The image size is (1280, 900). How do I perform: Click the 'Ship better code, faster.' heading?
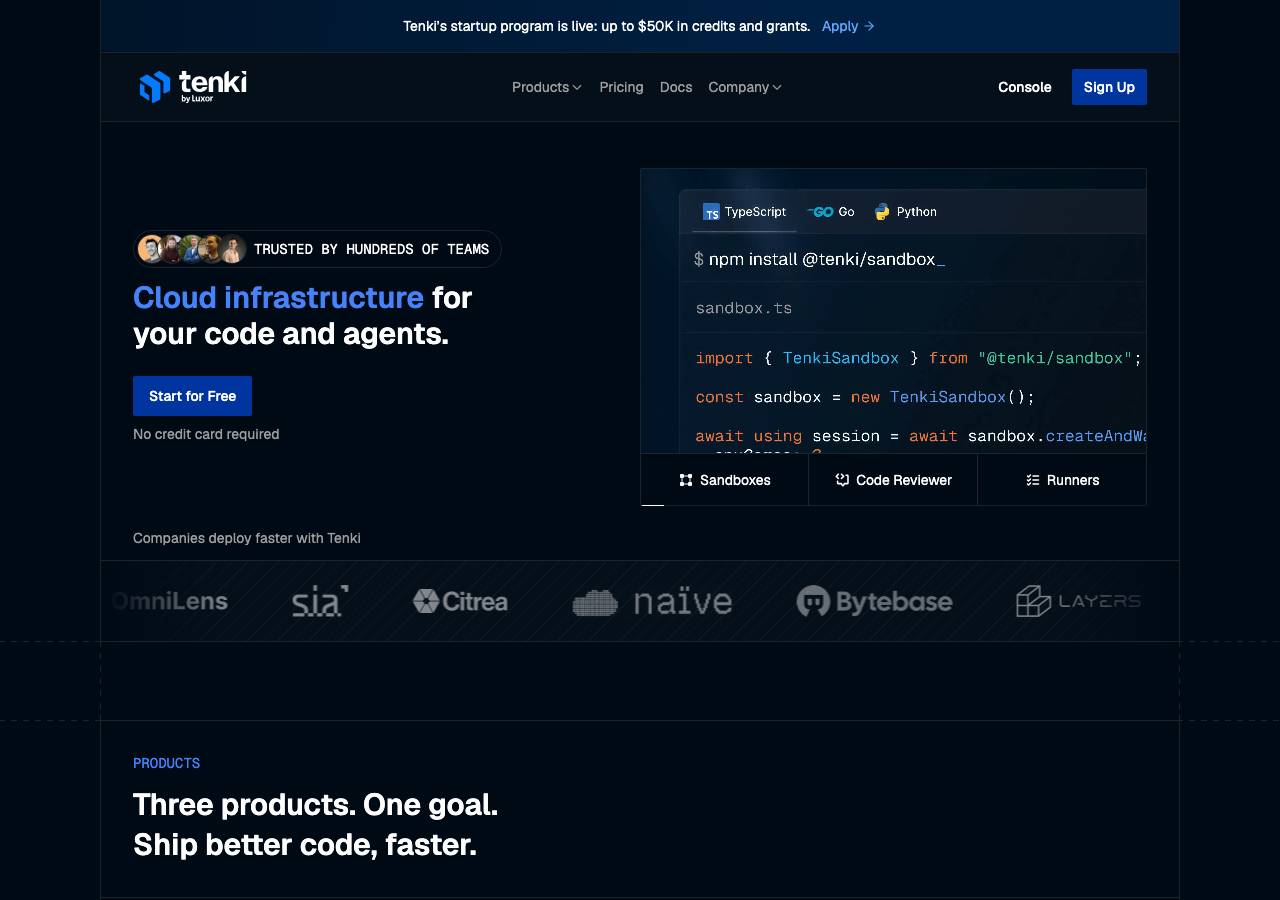[x=305, y=845]
